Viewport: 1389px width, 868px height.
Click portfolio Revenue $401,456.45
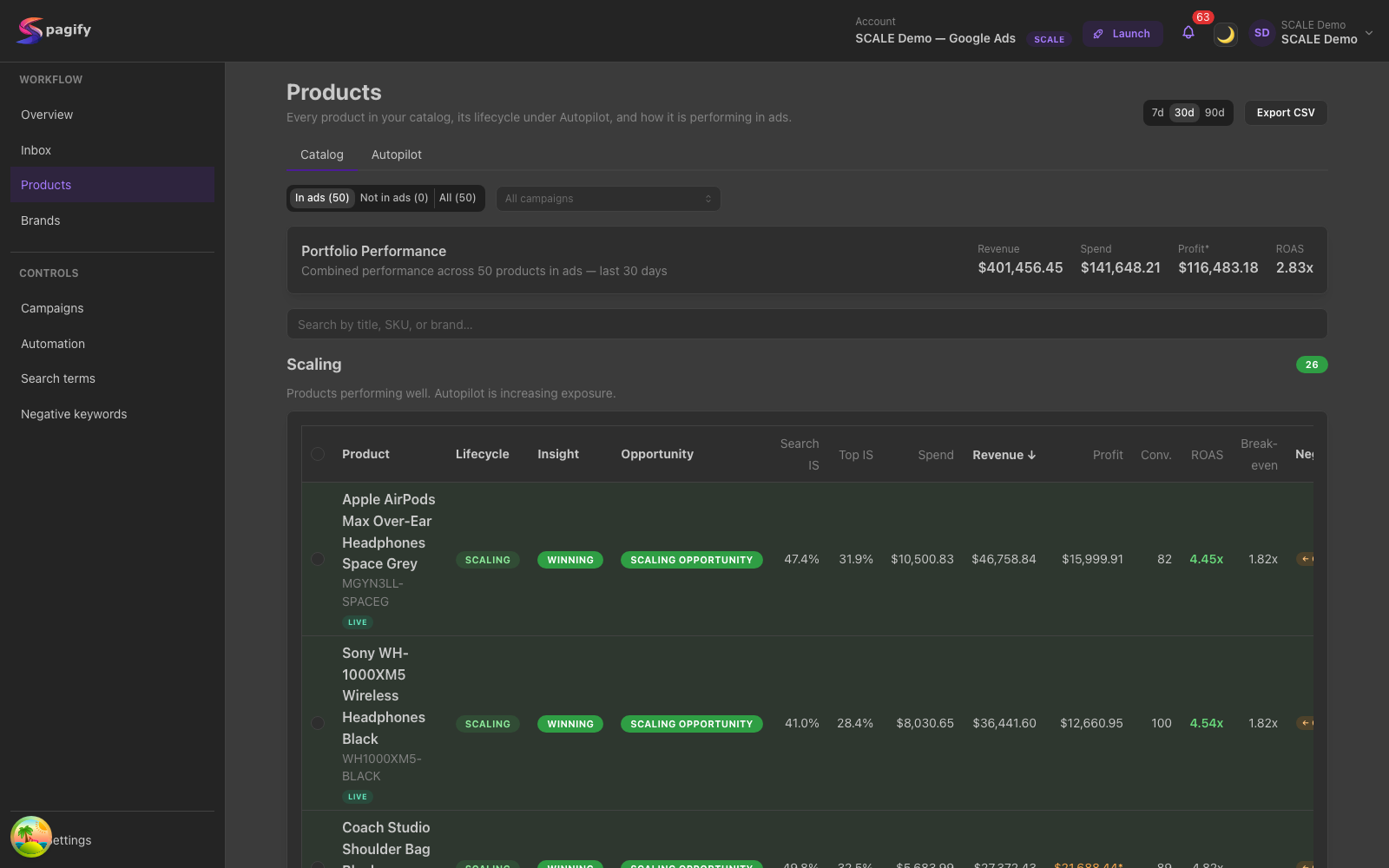pos(1020,267)
